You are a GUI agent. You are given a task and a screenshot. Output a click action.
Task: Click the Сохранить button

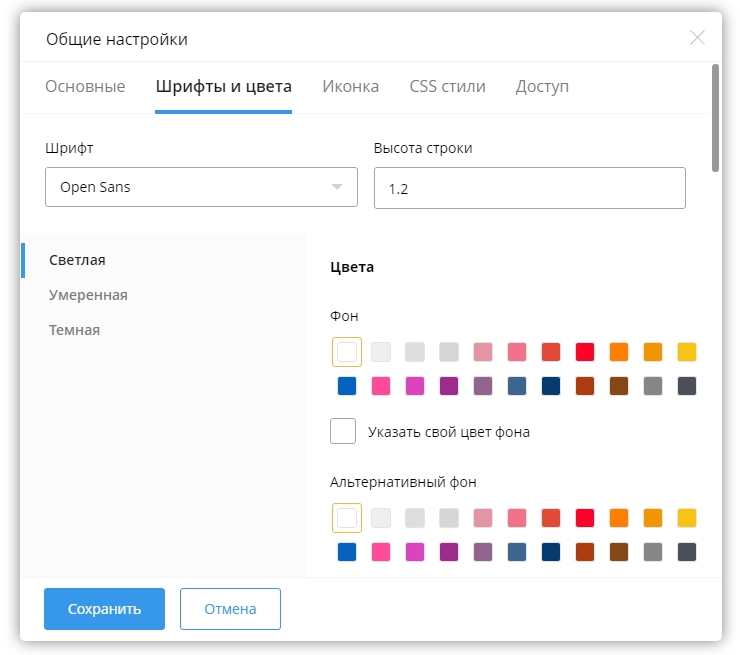click(104, 609)
